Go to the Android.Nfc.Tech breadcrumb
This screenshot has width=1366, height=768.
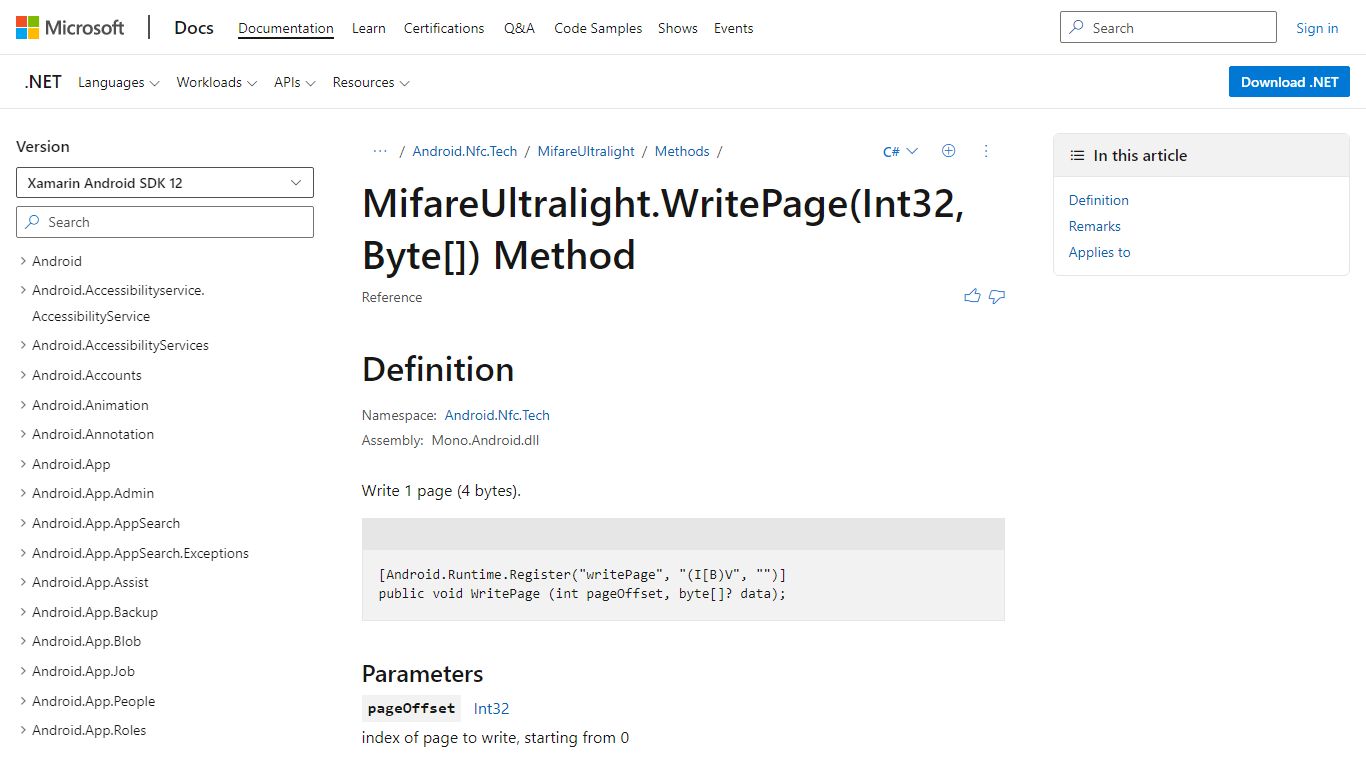[x=465, y=151]
